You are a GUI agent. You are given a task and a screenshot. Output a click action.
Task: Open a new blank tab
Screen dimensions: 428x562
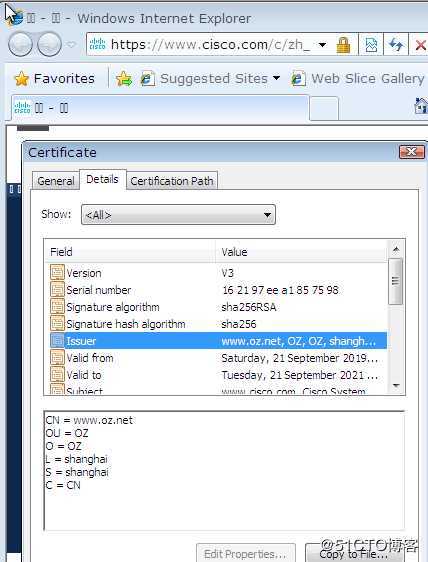(x=324, y=108)
